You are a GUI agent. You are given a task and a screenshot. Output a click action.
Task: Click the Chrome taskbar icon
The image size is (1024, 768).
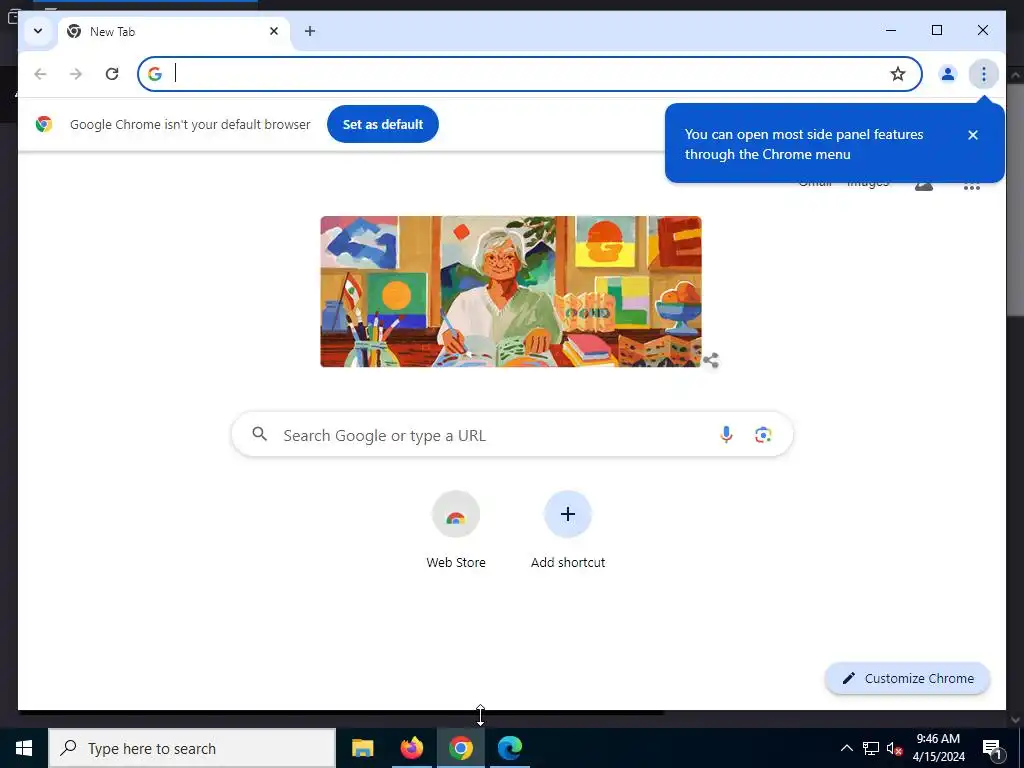tap(460, 748)
